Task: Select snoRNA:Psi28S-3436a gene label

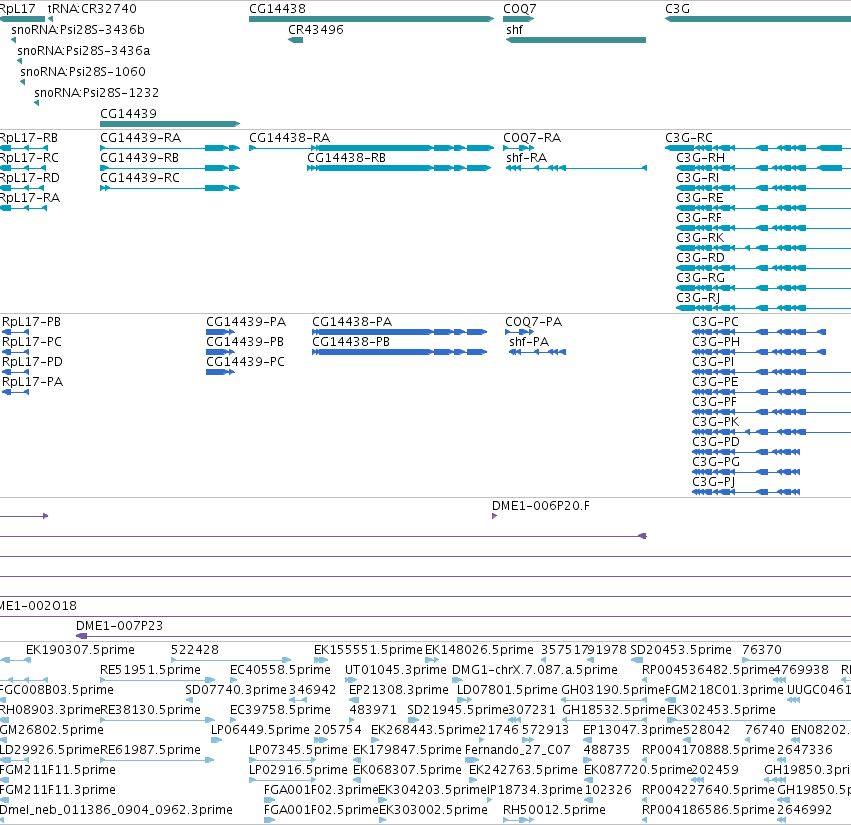Action: (x=84, y=51)
